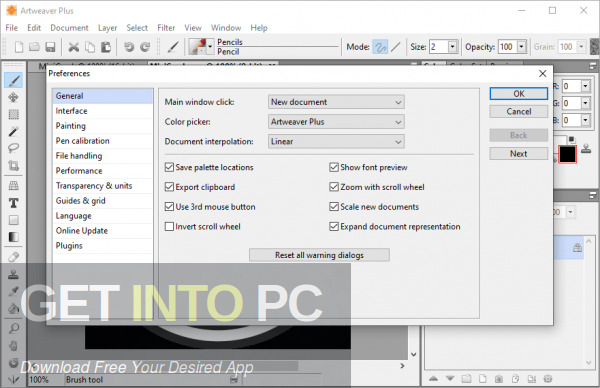Click the Next button
Viewport: 600px width, 388px height.
[x=518, y=153]
